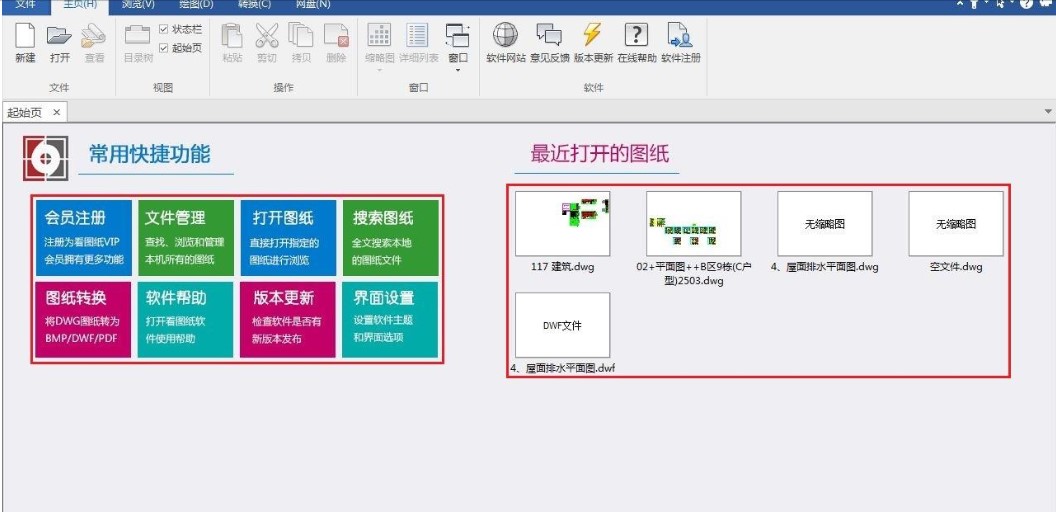
Task: Click the 软件注册 (Software registration) icon
Action: coord(680,35)
